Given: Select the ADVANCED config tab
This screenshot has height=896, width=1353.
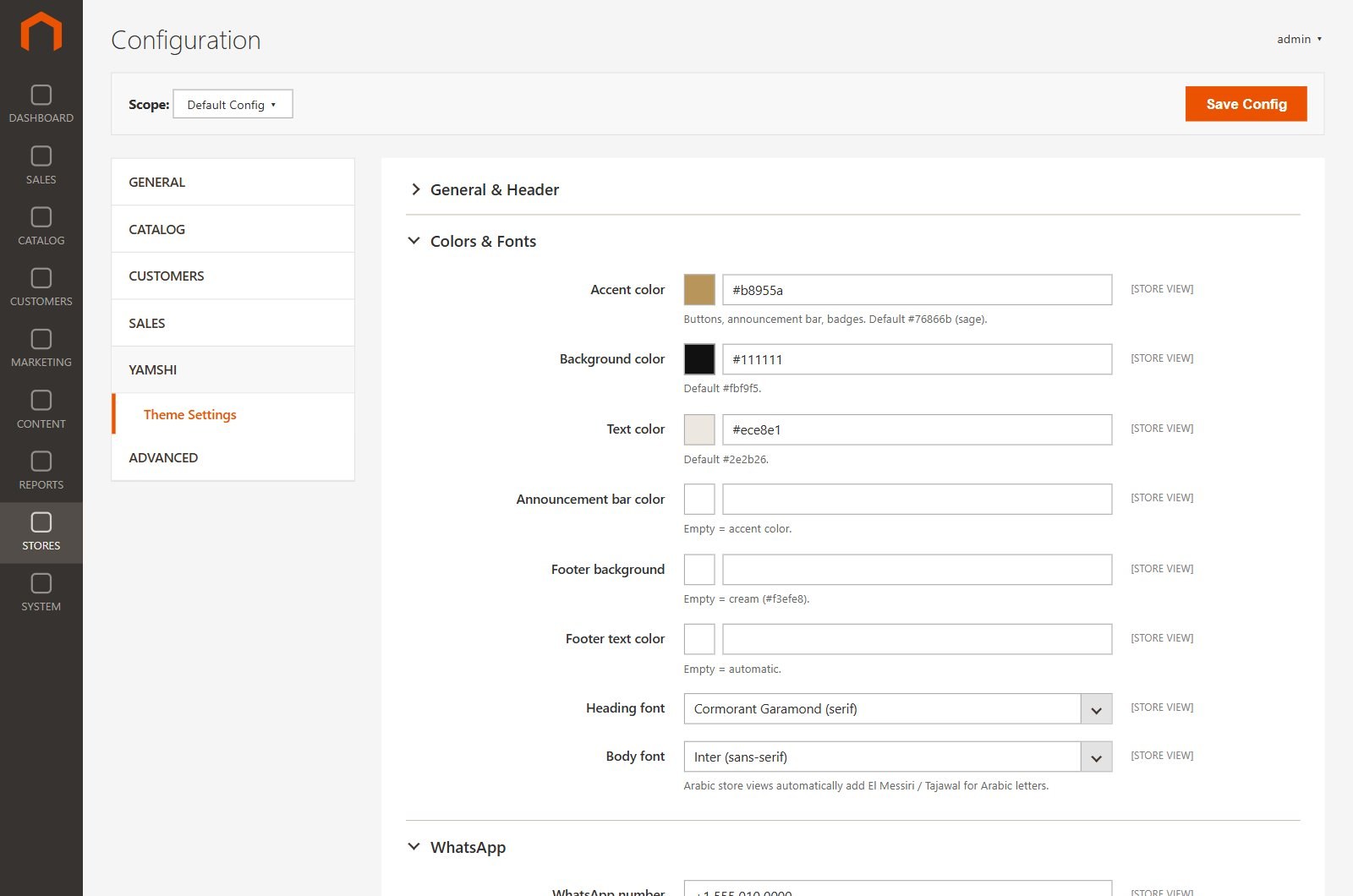Looking at the screenshot, I should point(233,457).
